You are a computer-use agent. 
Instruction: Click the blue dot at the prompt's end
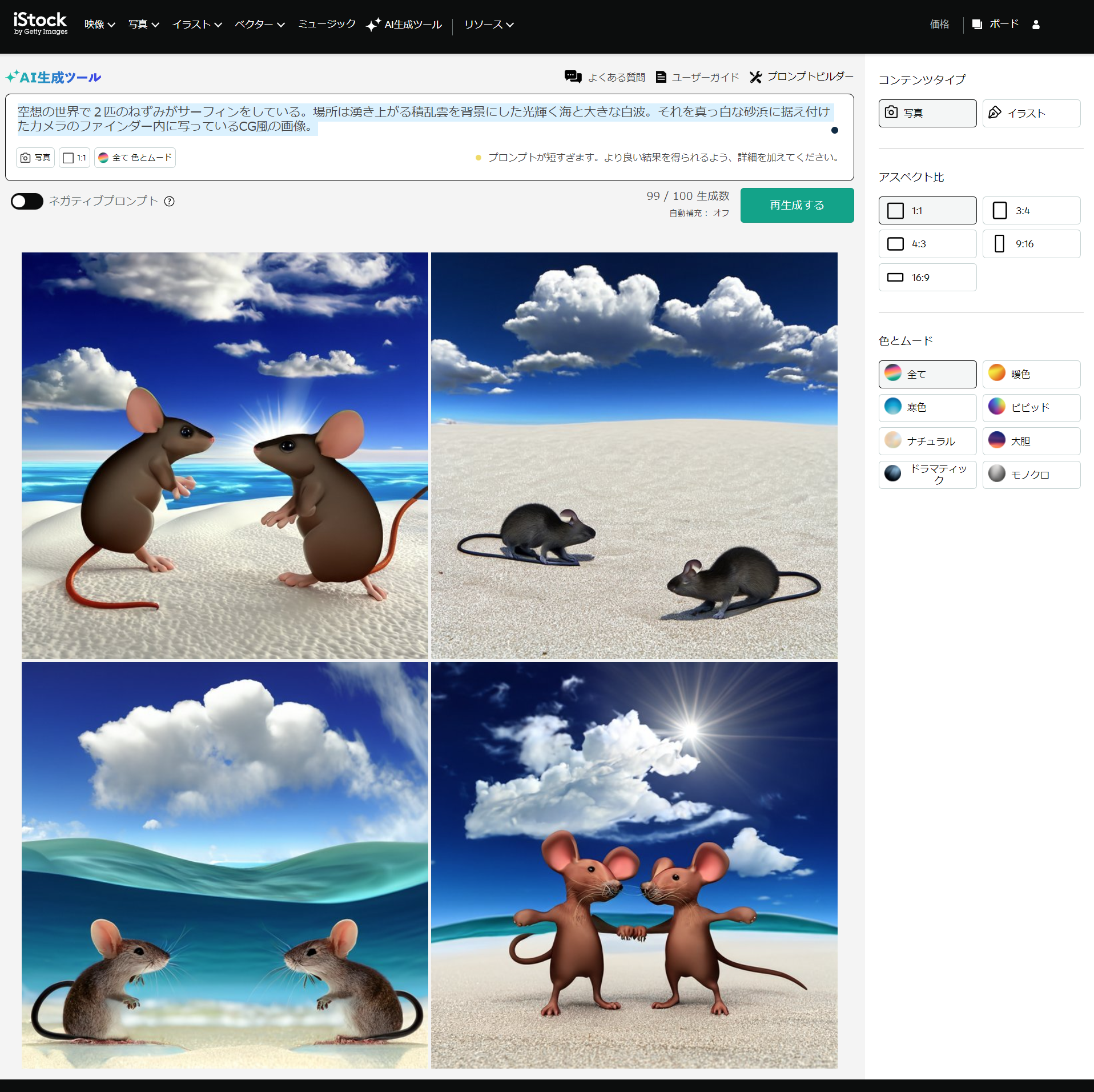(x=834, y=130)
